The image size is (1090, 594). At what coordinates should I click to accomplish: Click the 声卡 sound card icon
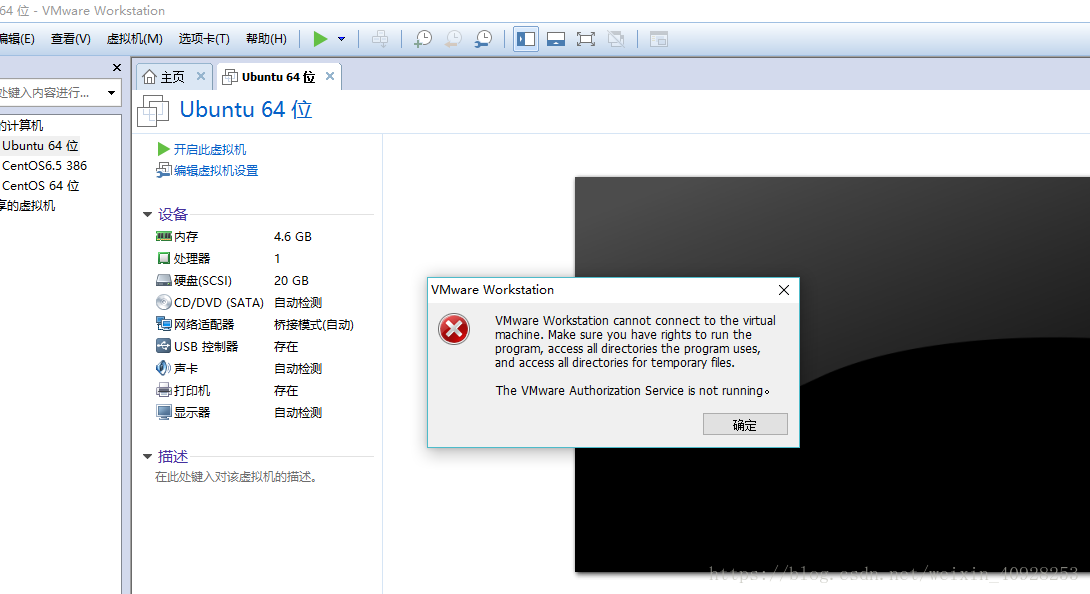pos(163,368)
